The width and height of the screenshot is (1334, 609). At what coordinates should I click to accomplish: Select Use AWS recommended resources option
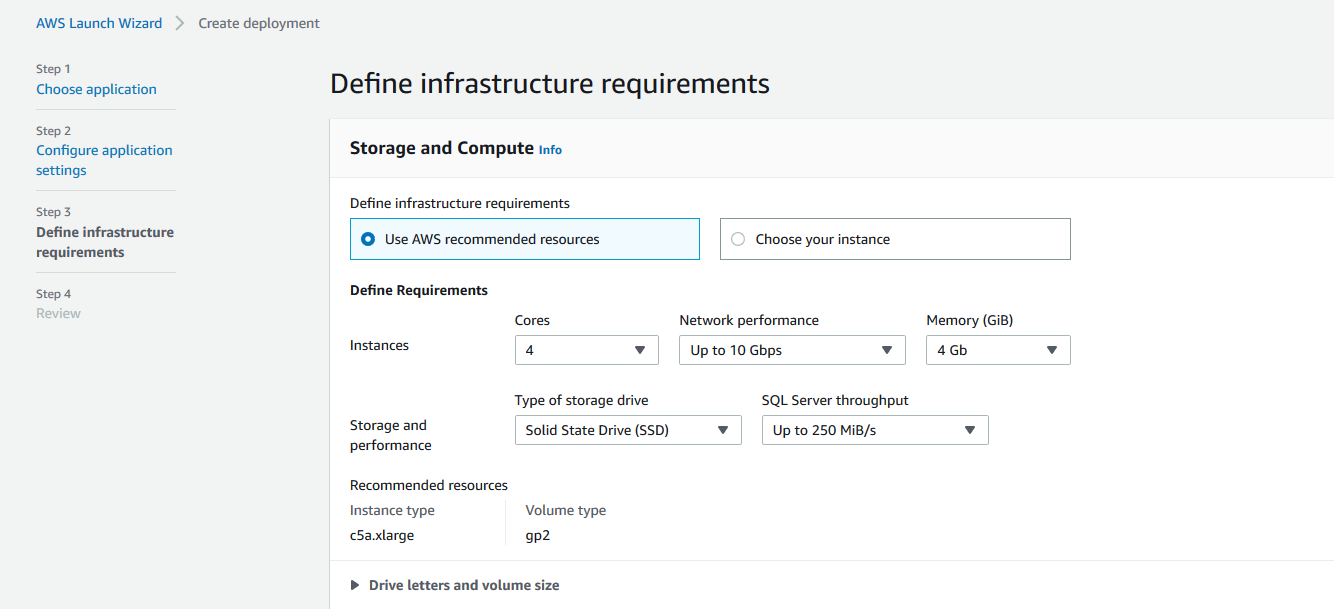[x=368, y=239]
